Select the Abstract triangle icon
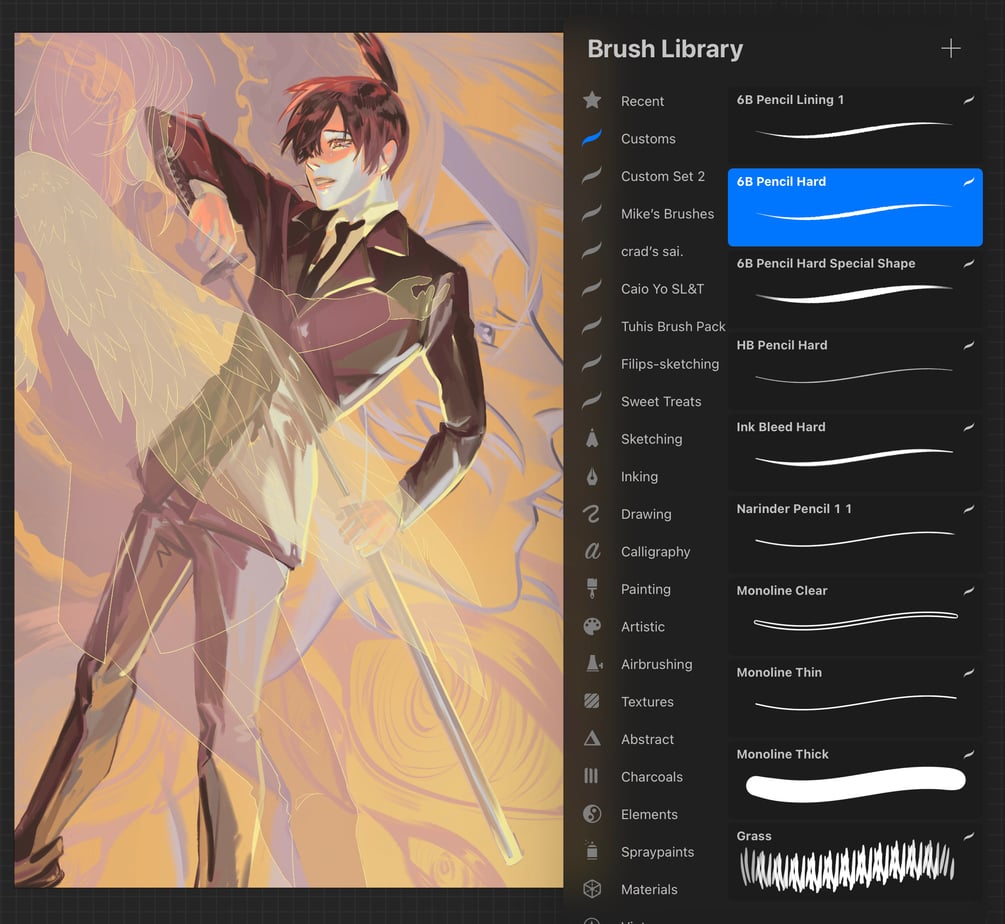This screenshot has width=1005, height=924. [591, 739]
